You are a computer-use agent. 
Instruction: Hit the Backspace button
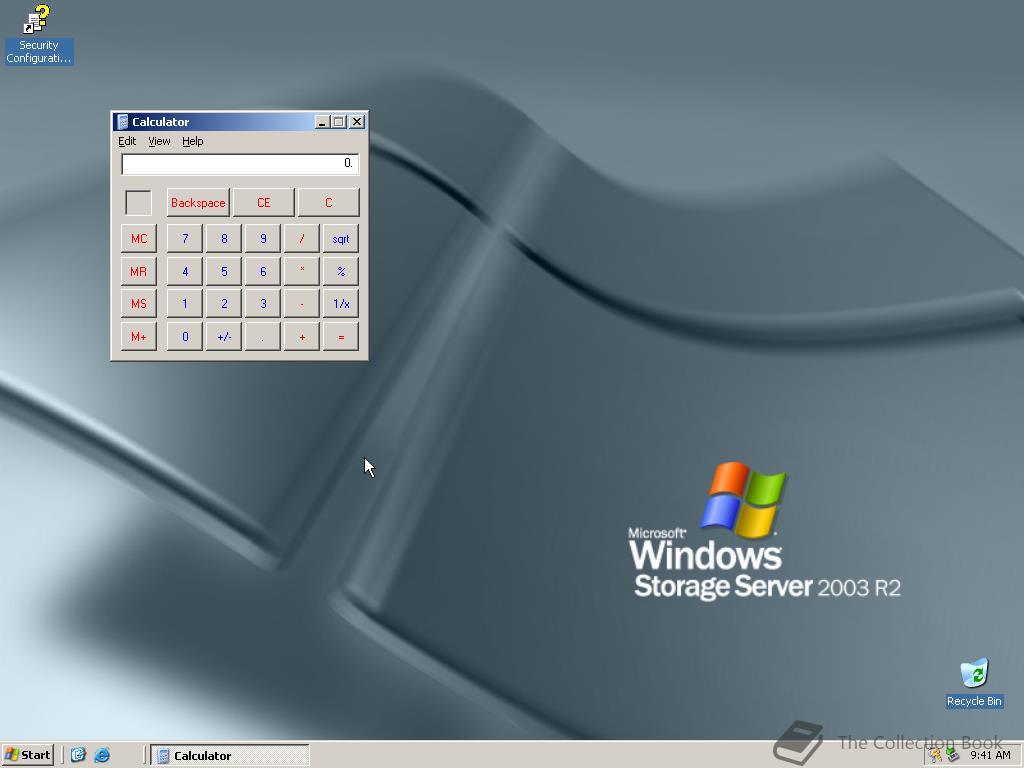198,202
